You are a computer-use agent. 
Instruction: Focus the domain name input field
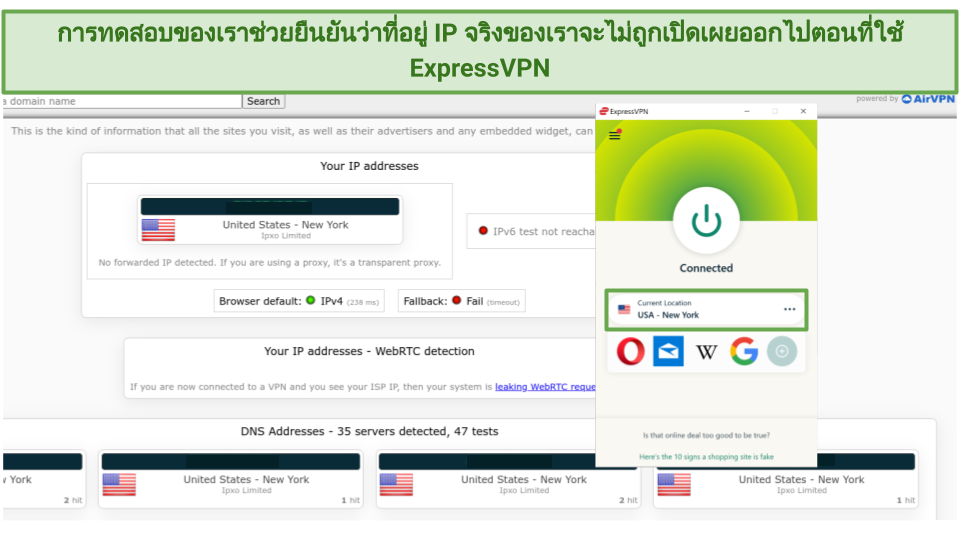tap(122, 101)
